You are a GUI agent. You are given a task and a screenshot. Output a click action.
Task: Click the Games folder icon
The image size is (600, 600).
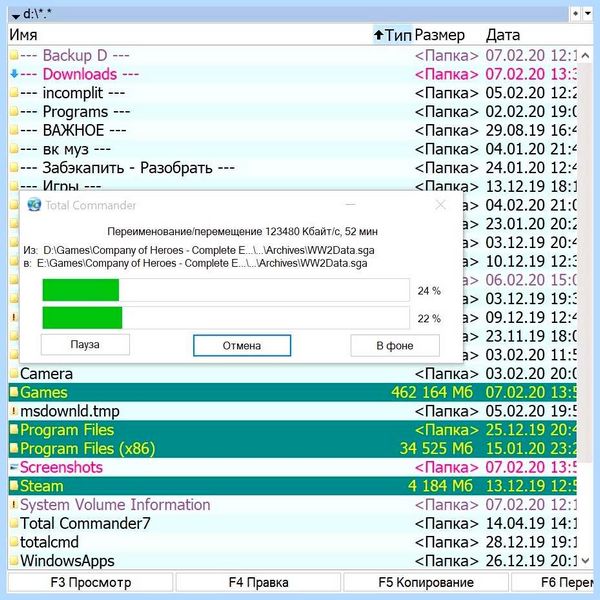pyautogui.click(x=14, y=392)
